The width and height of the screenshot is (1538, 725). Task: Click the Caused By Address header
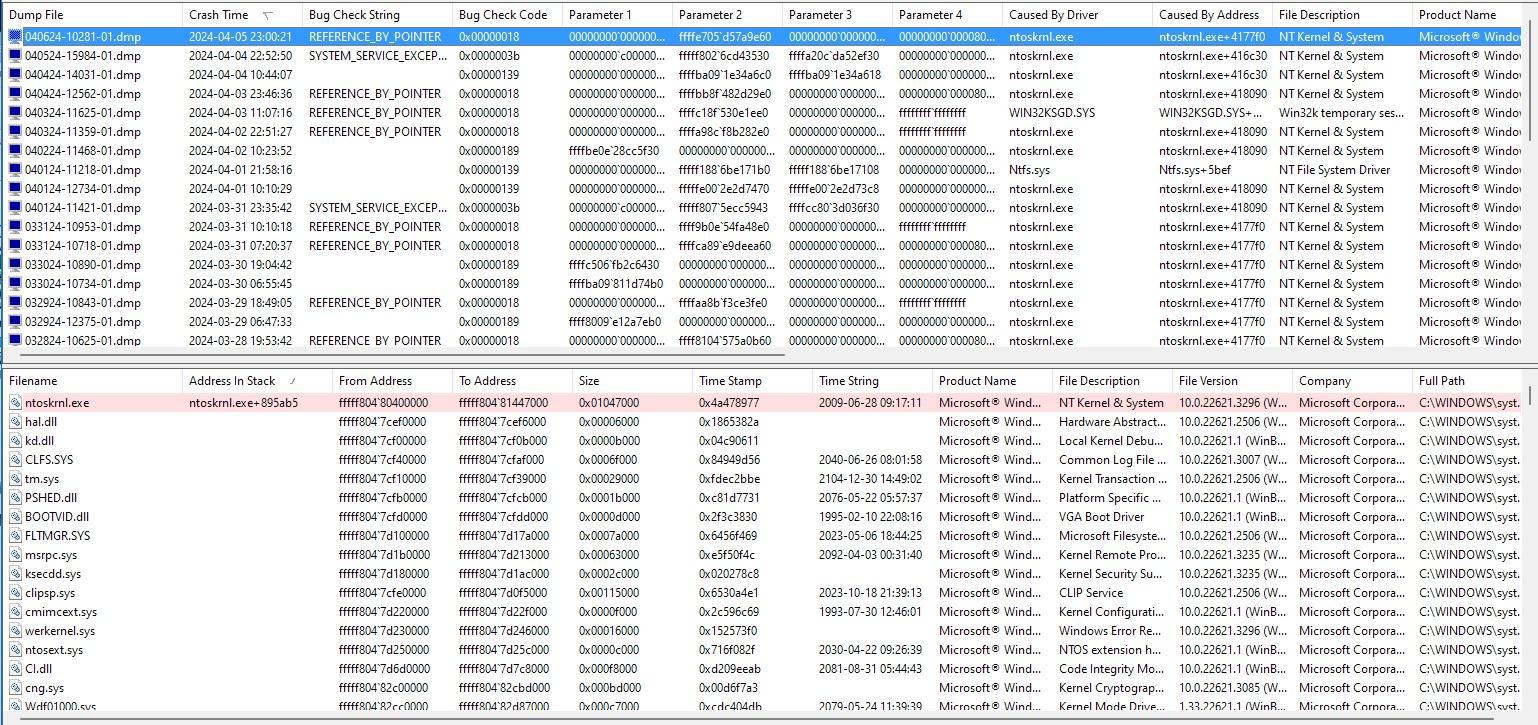[x=1212, y=15]
